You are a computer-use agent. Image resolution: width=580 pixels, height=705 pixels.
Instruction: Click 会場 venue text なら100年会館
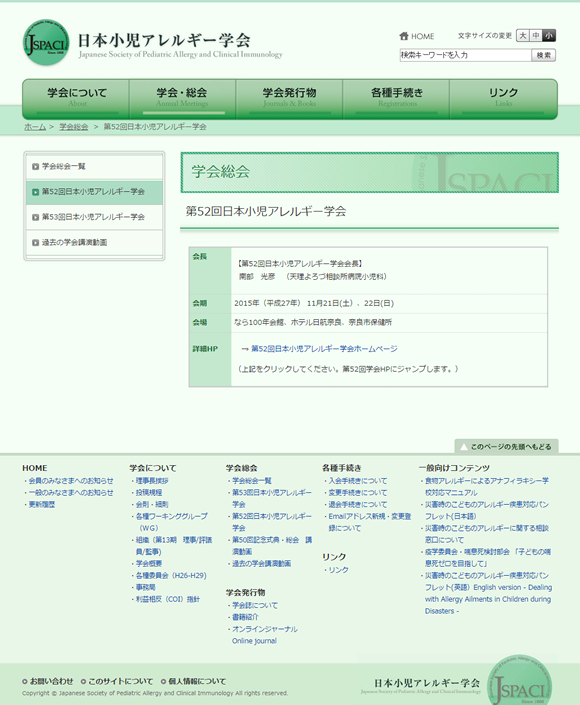point(313,322)
